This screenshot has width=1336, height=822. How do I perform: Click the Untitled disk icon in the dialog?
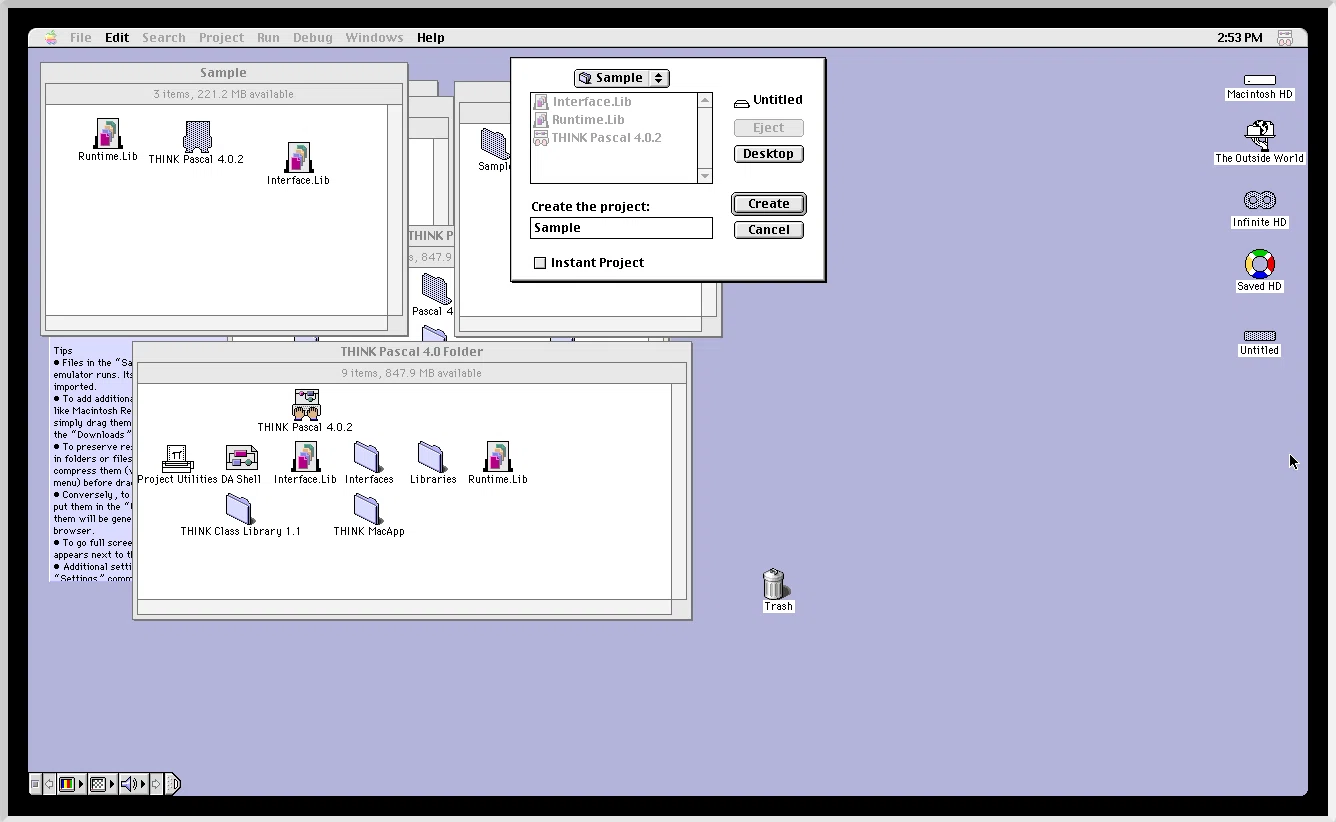click(x=741, y=101)
